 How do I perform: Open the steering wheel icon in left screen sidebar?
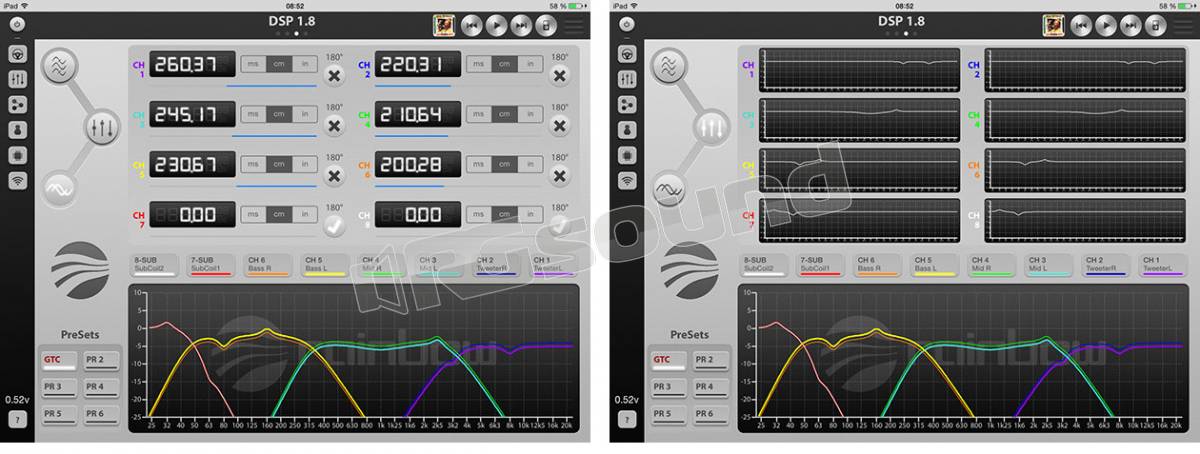[18, 53]
